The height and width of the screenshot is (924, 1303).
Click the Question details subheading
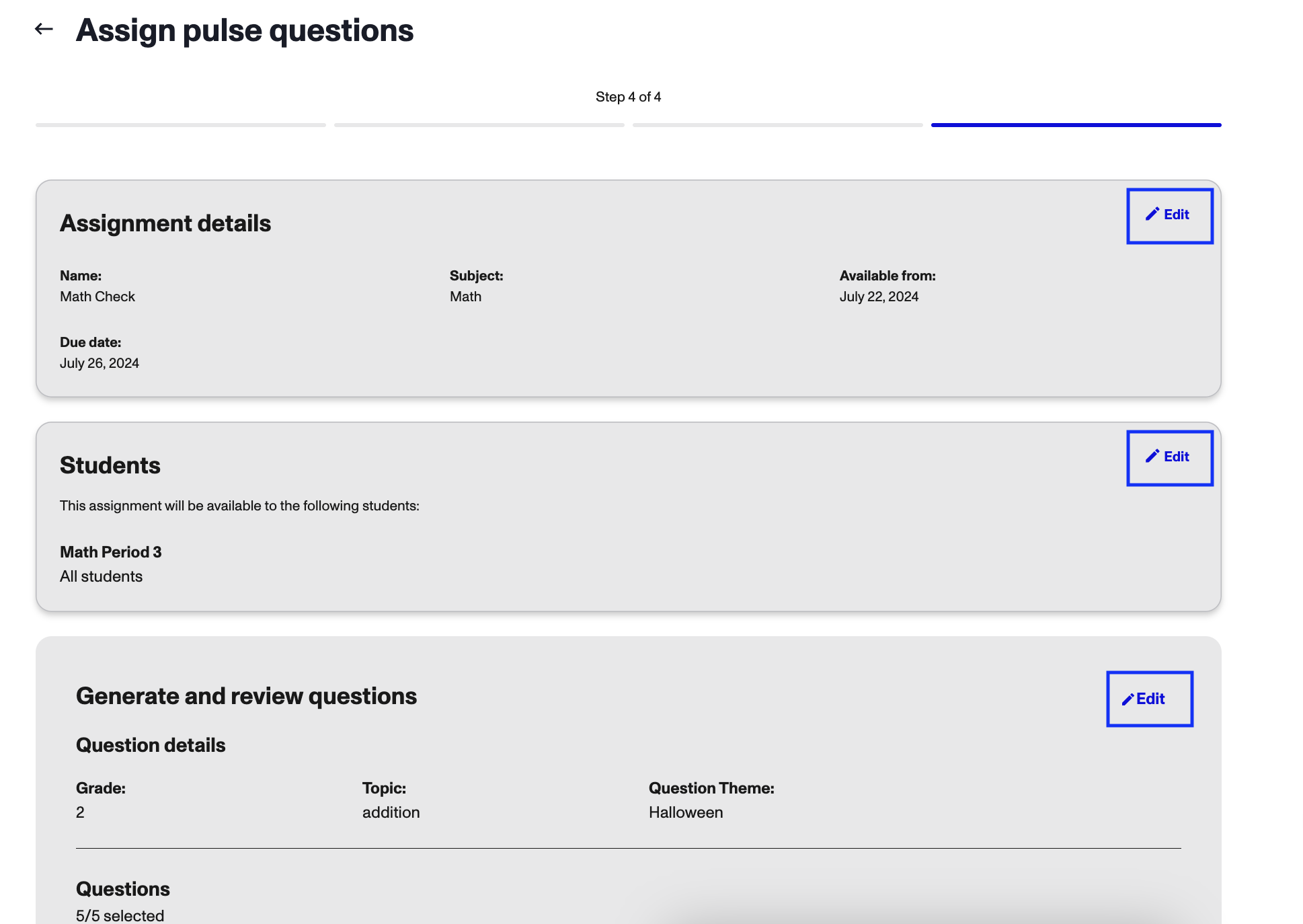click(151, 745)
